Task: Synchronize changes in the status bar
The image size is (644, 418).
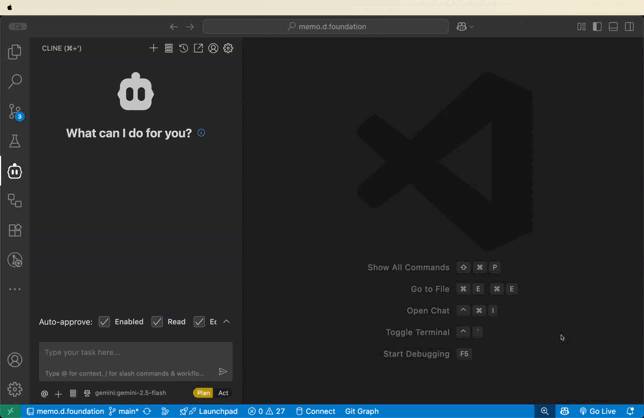Action: [147, 411]
